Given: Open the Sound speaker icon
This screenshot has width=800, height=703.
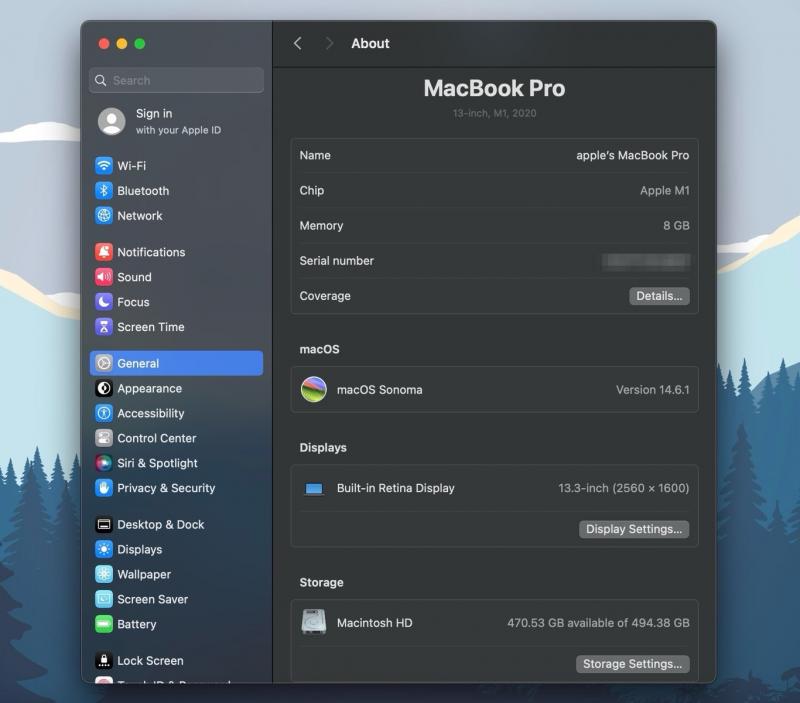Looking at the screenshot, I should [x=104, y=277].
